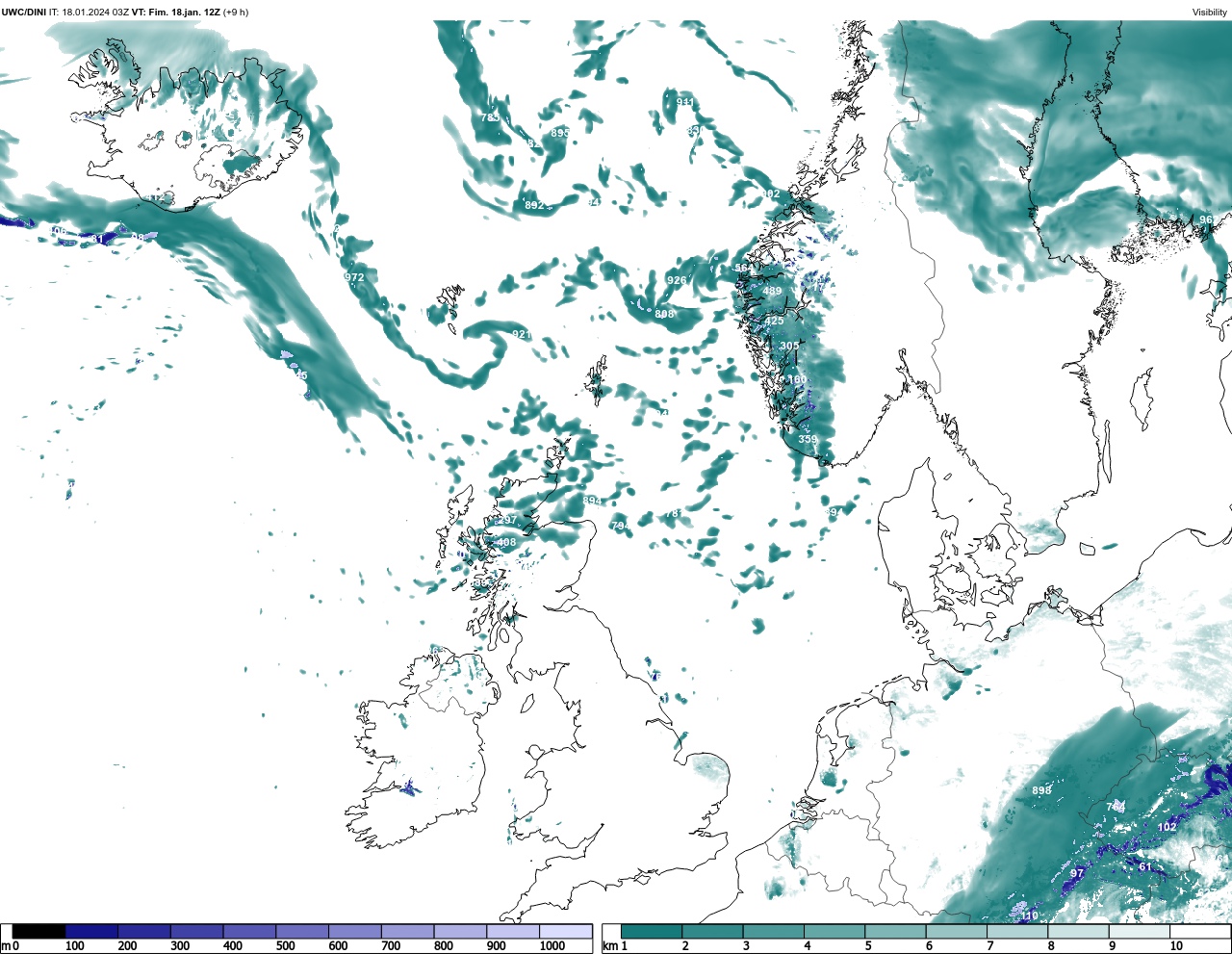Viewport: 1232px width, 954px height.
Task: Click the '61' value in the lower right
Action: 1144,867
